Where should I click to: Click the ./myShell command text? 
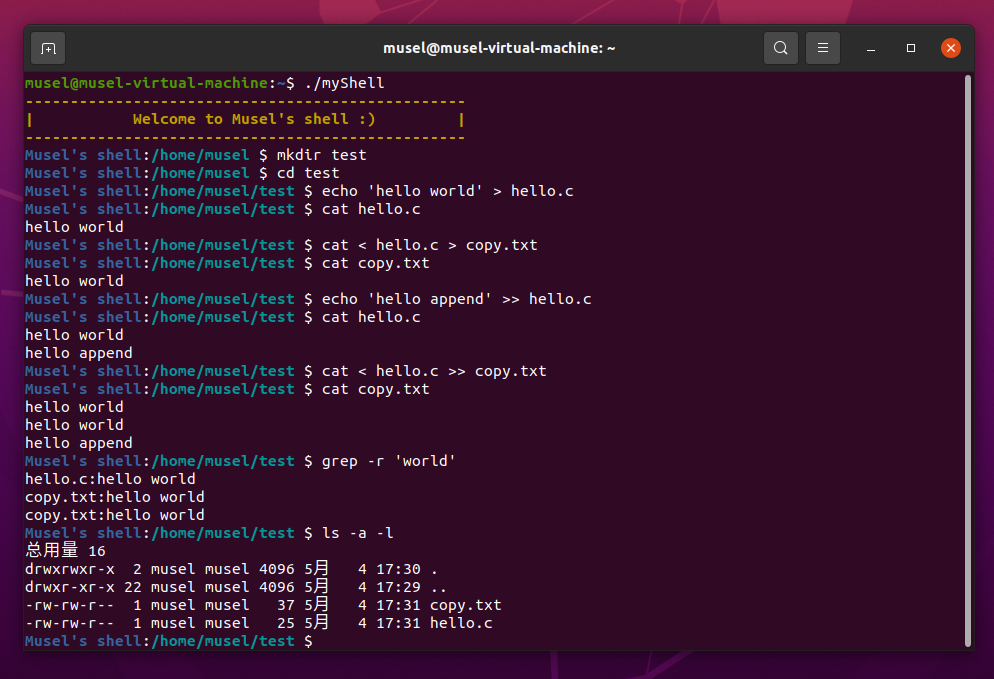point(344,83)
